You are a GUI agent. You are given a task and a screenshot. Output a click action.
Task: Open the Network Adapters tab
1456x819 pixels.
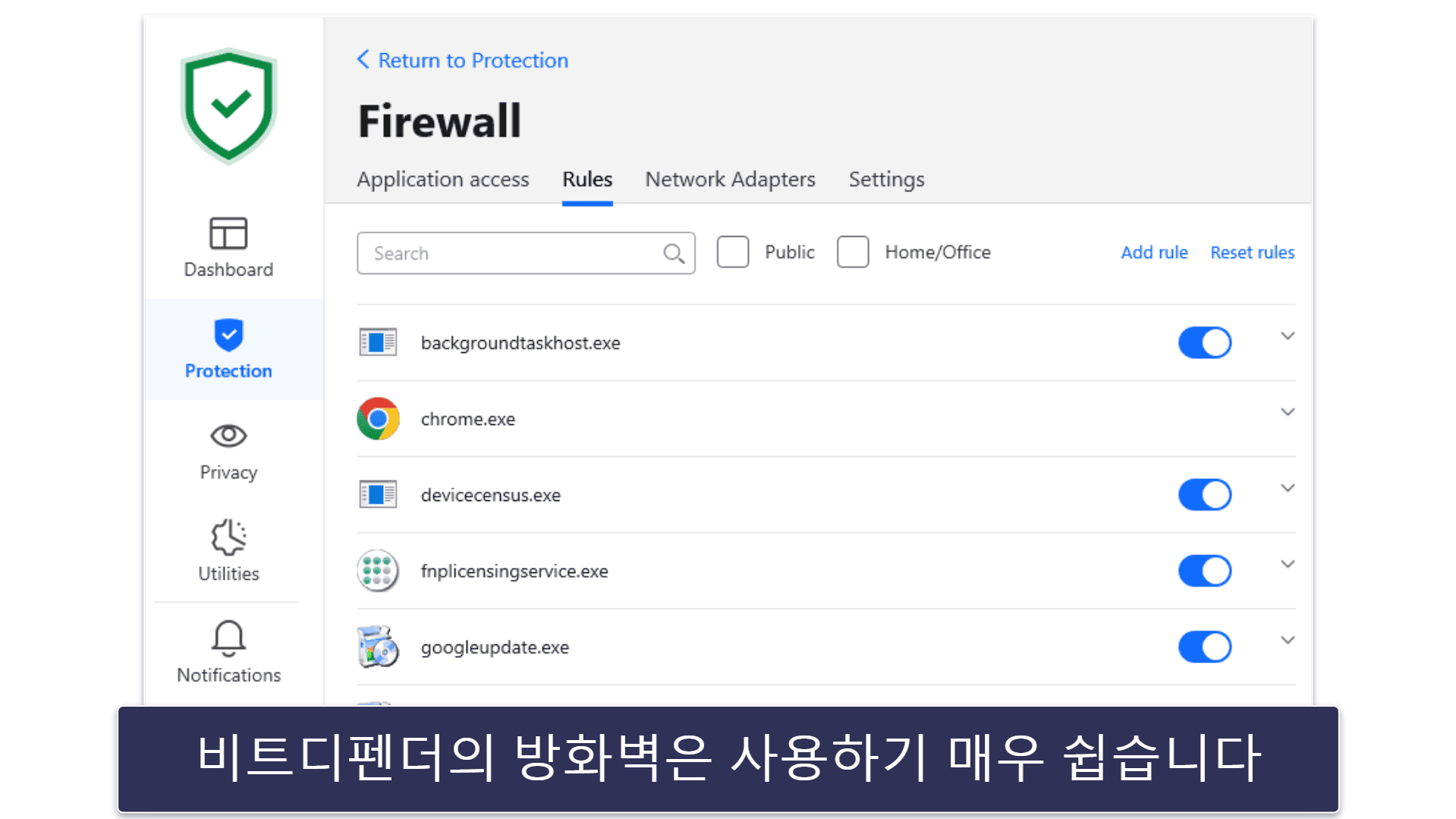coord(730,179)
